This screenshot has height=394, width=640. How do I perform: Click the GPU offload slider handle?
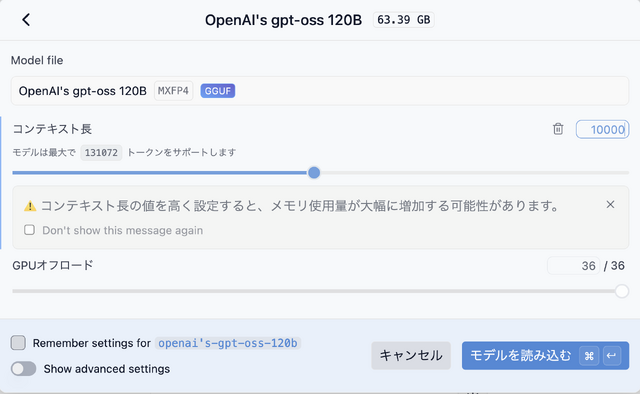[622, 291]
